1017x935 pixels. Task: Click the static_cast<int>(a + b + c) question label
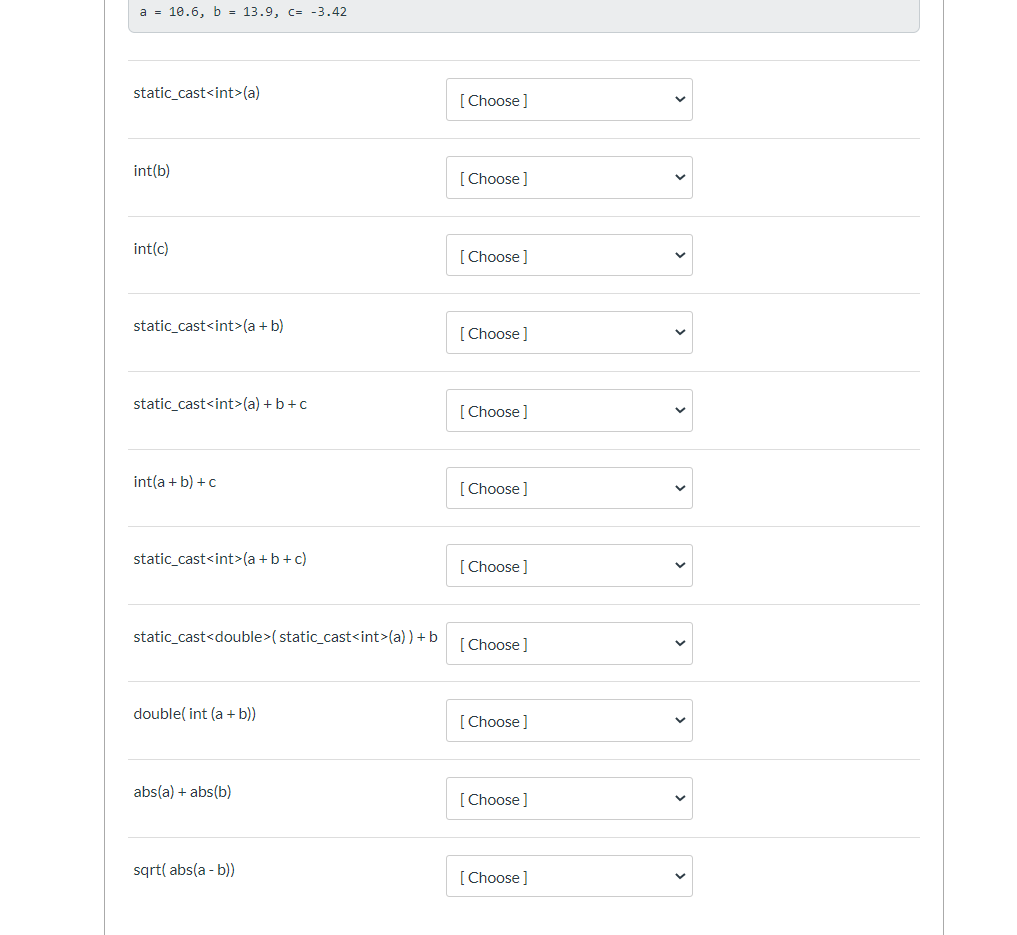[220, 558]
